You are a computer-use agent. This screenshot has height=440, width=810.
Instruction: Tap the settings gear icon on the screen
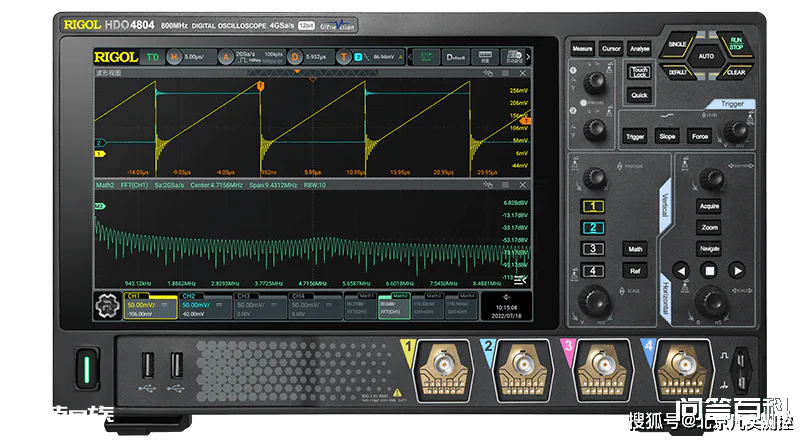point(107,306)
